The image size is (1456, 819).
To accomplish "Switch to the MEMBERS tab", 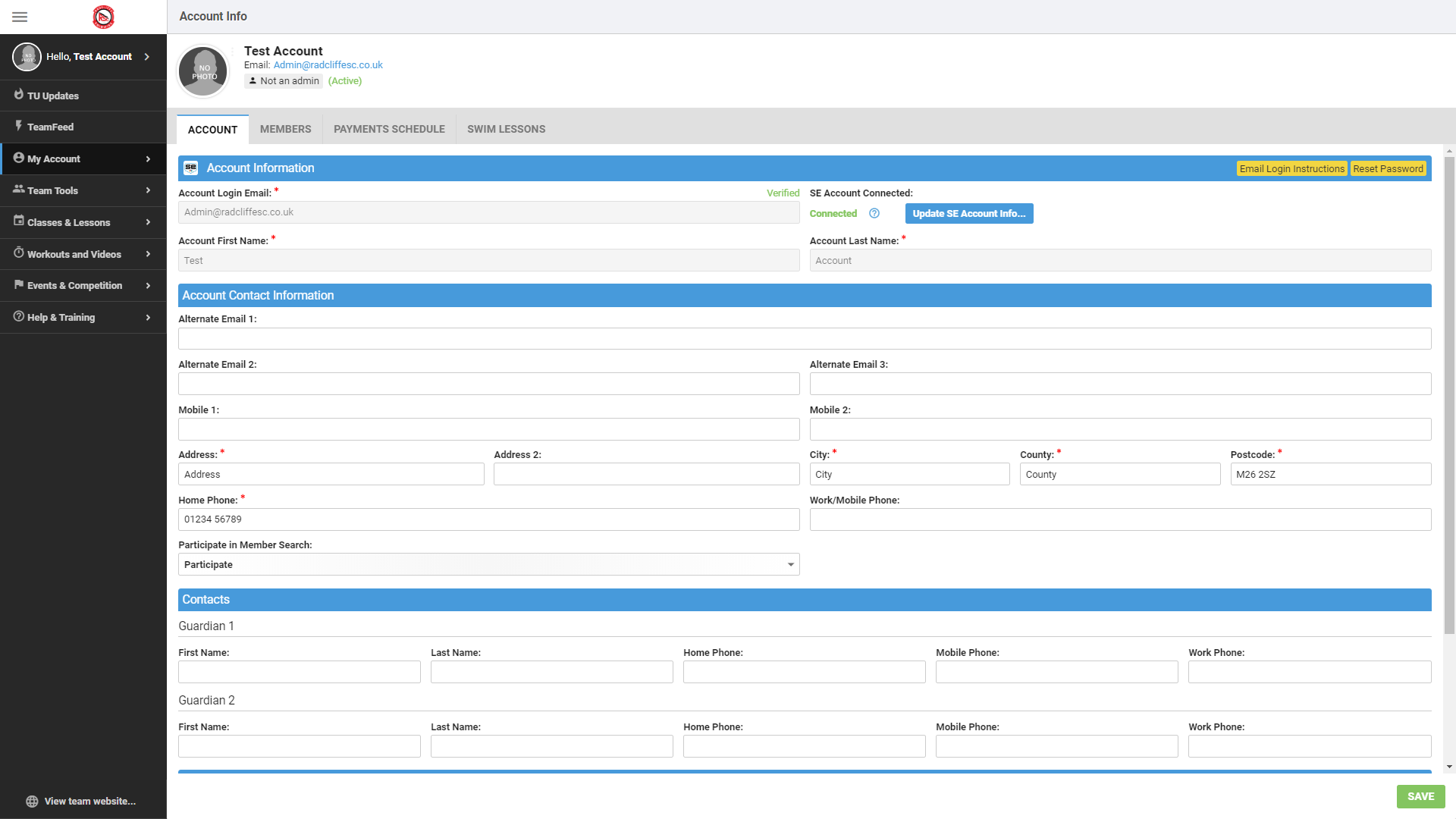I will [285, 129].
